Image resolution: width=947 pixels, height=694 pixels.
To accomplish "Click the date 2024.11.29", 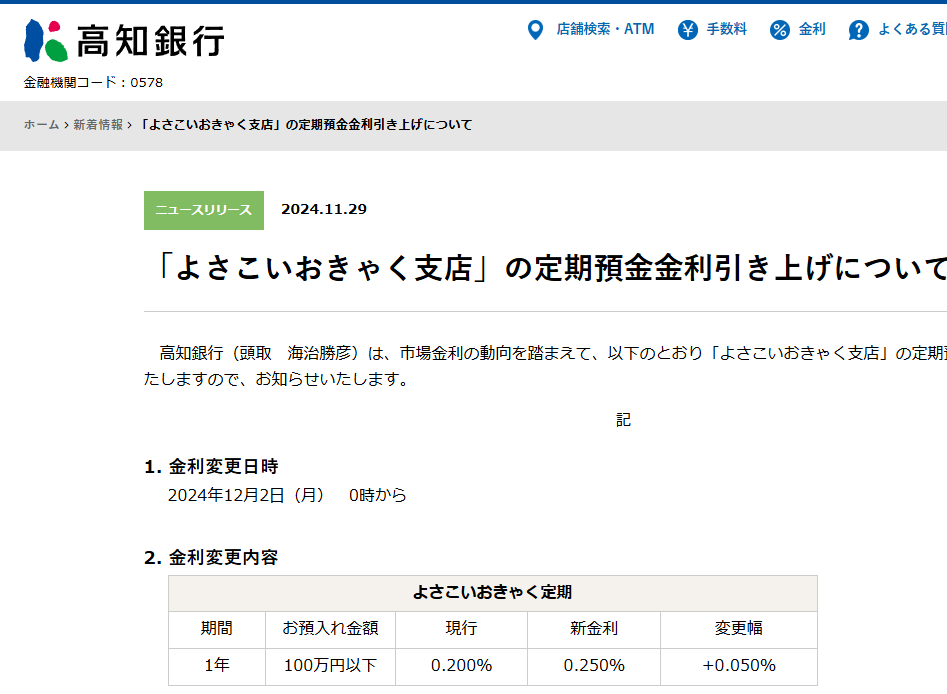I will (324, 209).
